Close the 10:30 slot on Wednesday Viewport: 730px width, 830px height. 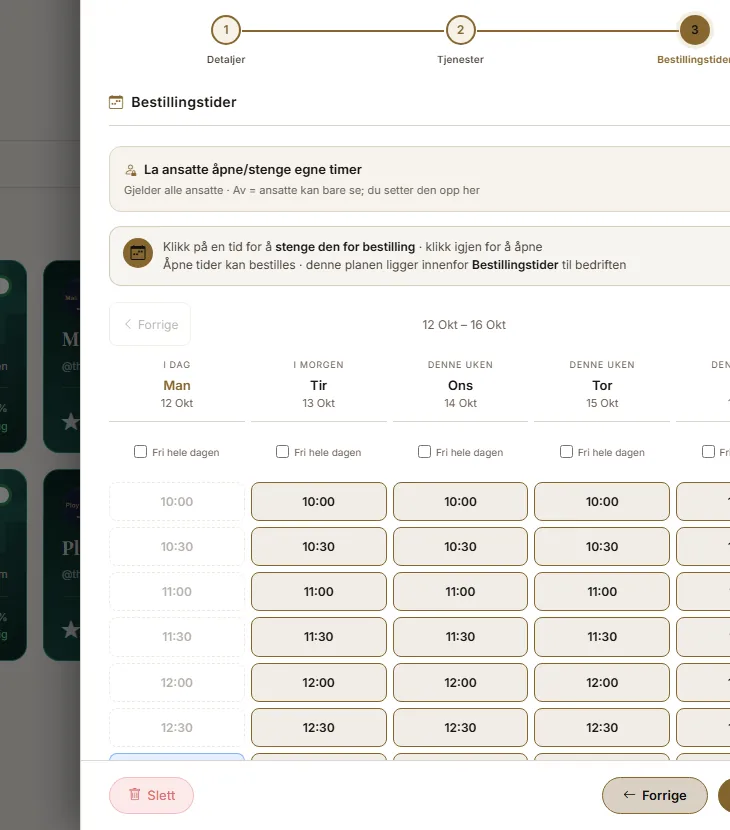tap(460, 546)
